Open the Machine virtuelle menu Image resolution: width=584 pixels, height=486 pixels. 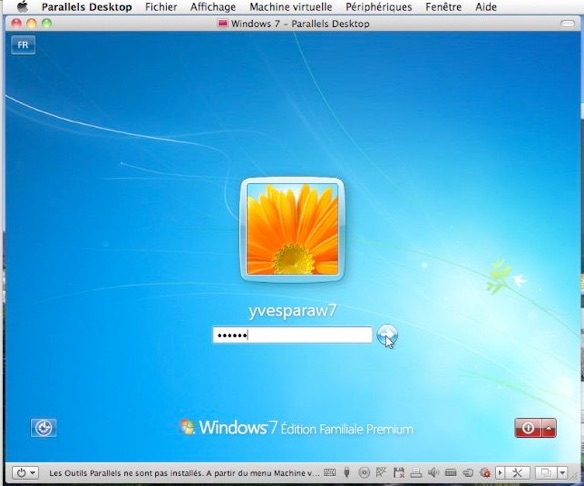tap(291, 7)
